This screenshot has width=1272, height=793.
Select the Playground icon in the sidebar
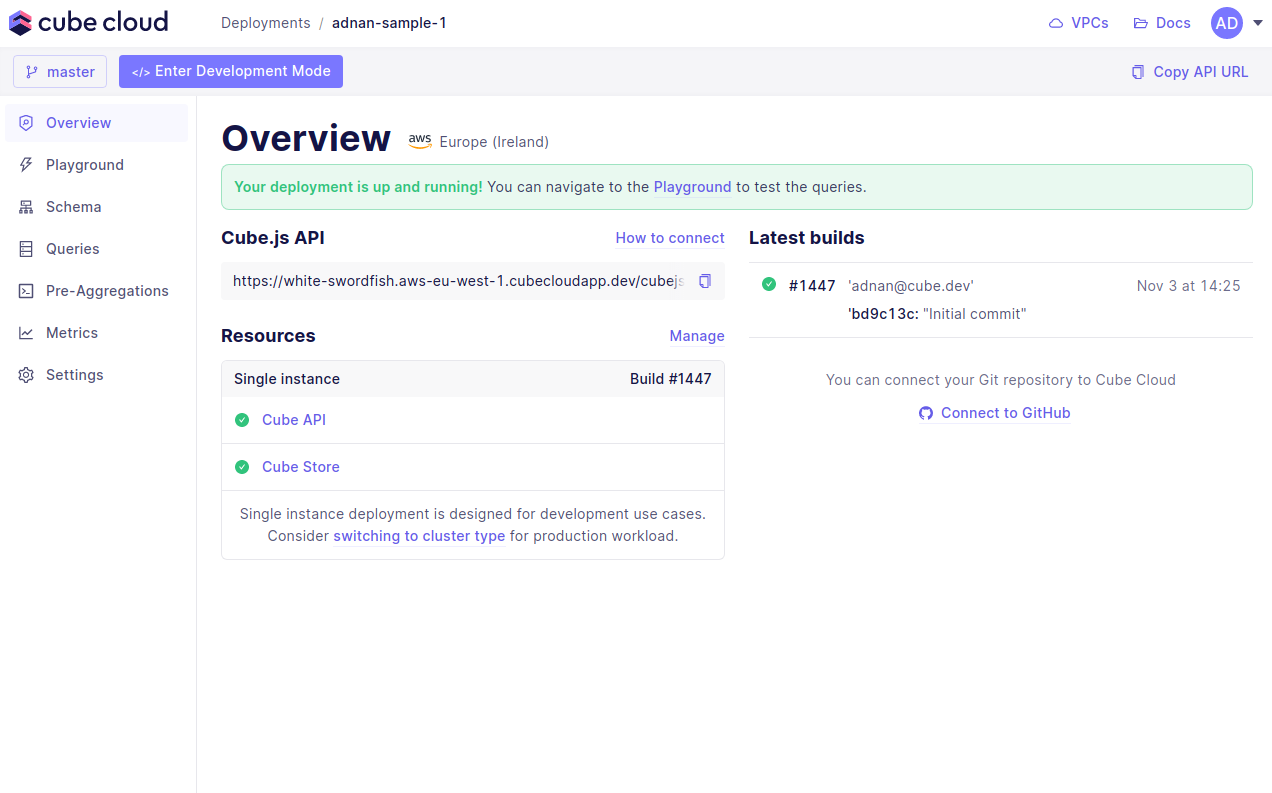click(x=24, y=164)
